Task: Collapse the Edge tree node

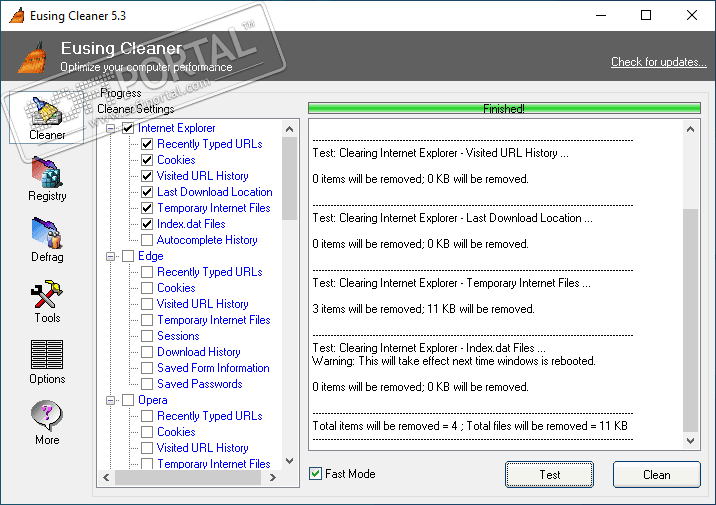Action: pos(110,256)
